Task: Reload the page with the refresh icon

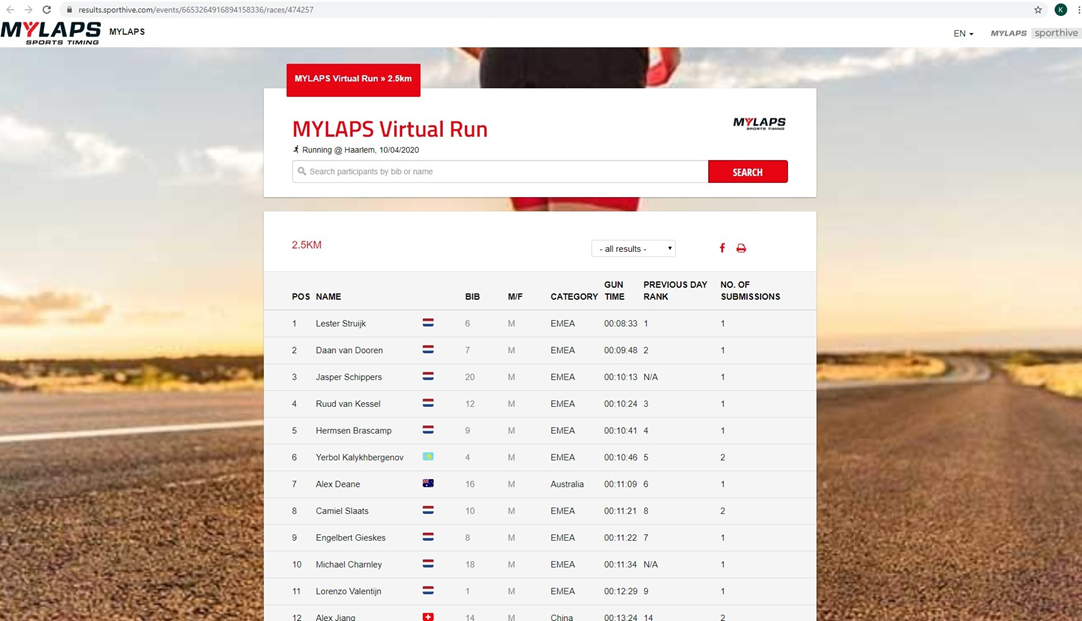Action: (x=46, y=10)
